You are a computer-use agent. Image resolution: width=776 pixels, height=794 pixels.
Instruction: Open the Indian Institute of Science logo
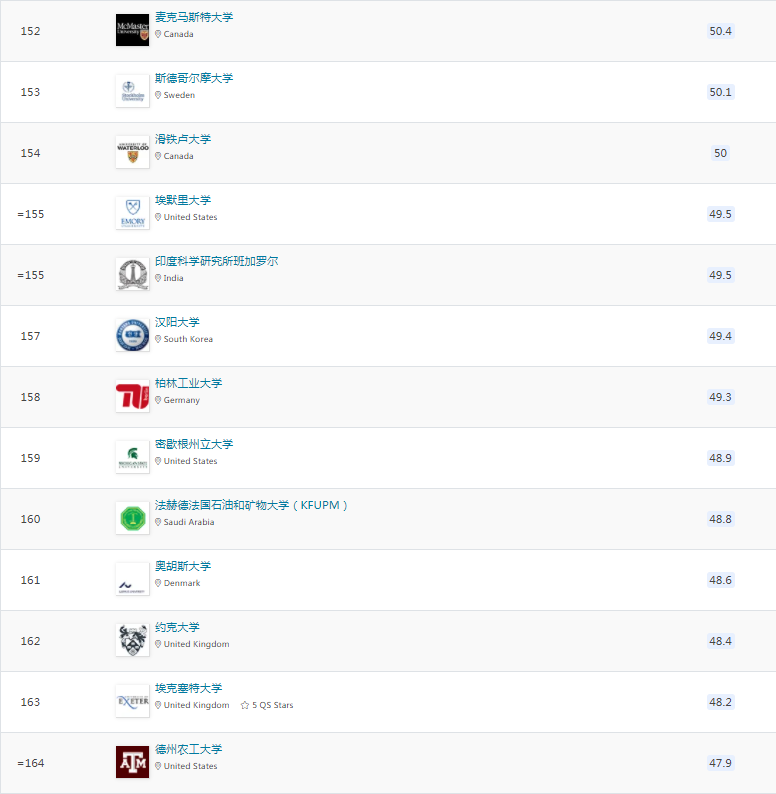click(132, 274)
